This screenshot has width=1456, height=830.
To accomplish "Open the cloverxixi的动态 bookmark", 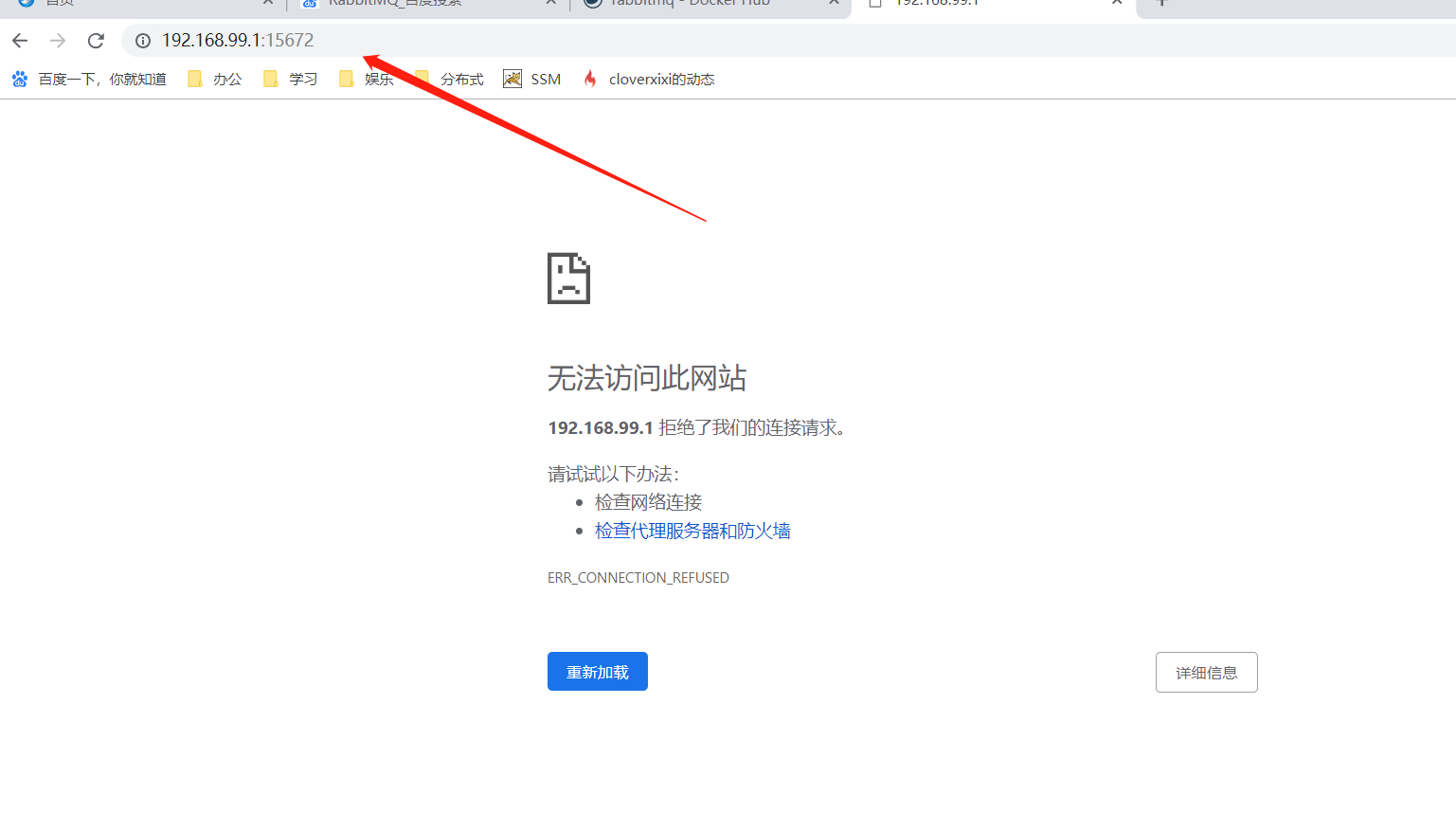I will tap(649, 80).
